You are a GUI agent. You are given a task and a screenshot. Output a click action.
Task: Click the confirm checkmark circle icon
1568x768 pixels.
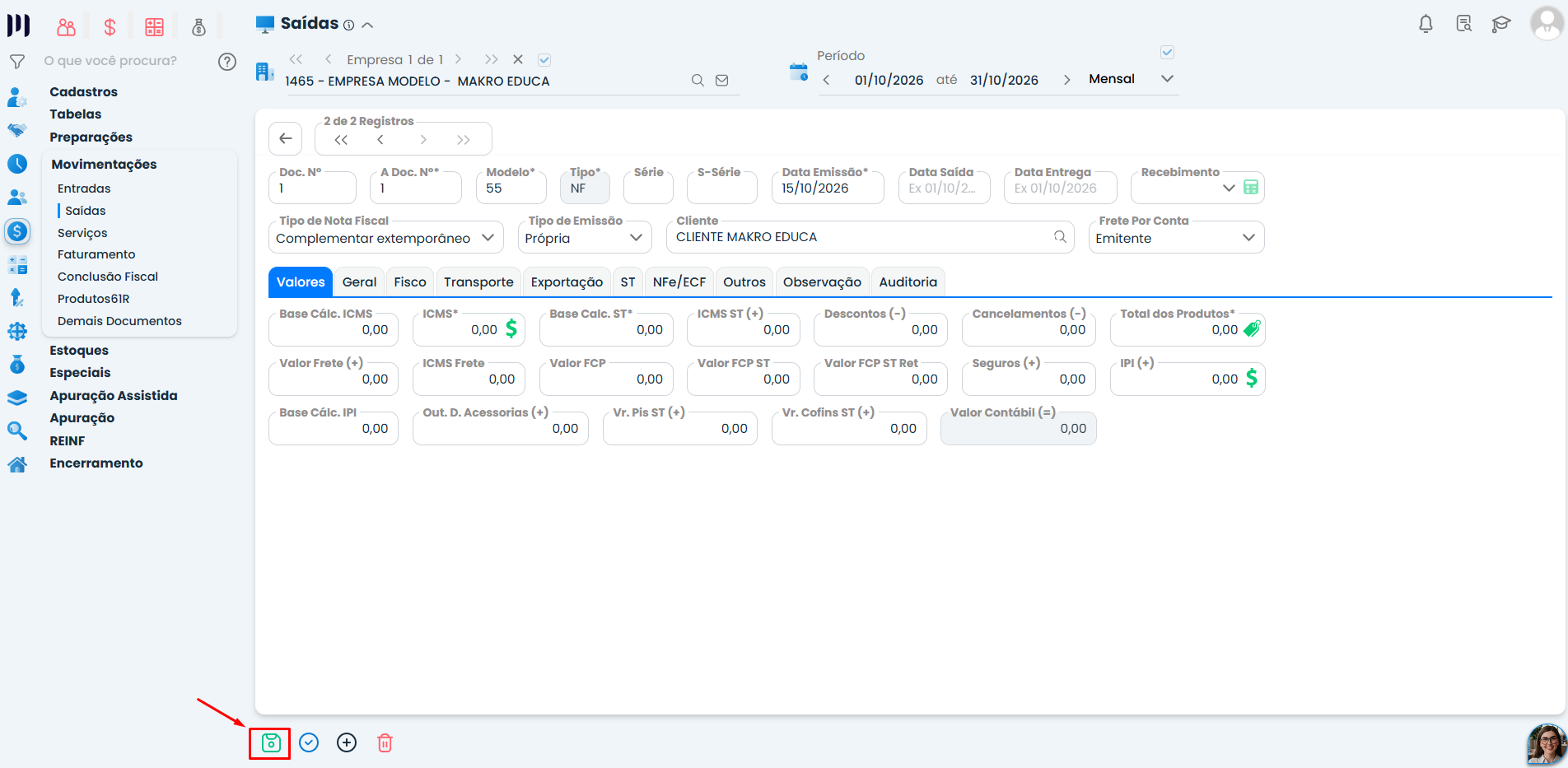point(309,743)
